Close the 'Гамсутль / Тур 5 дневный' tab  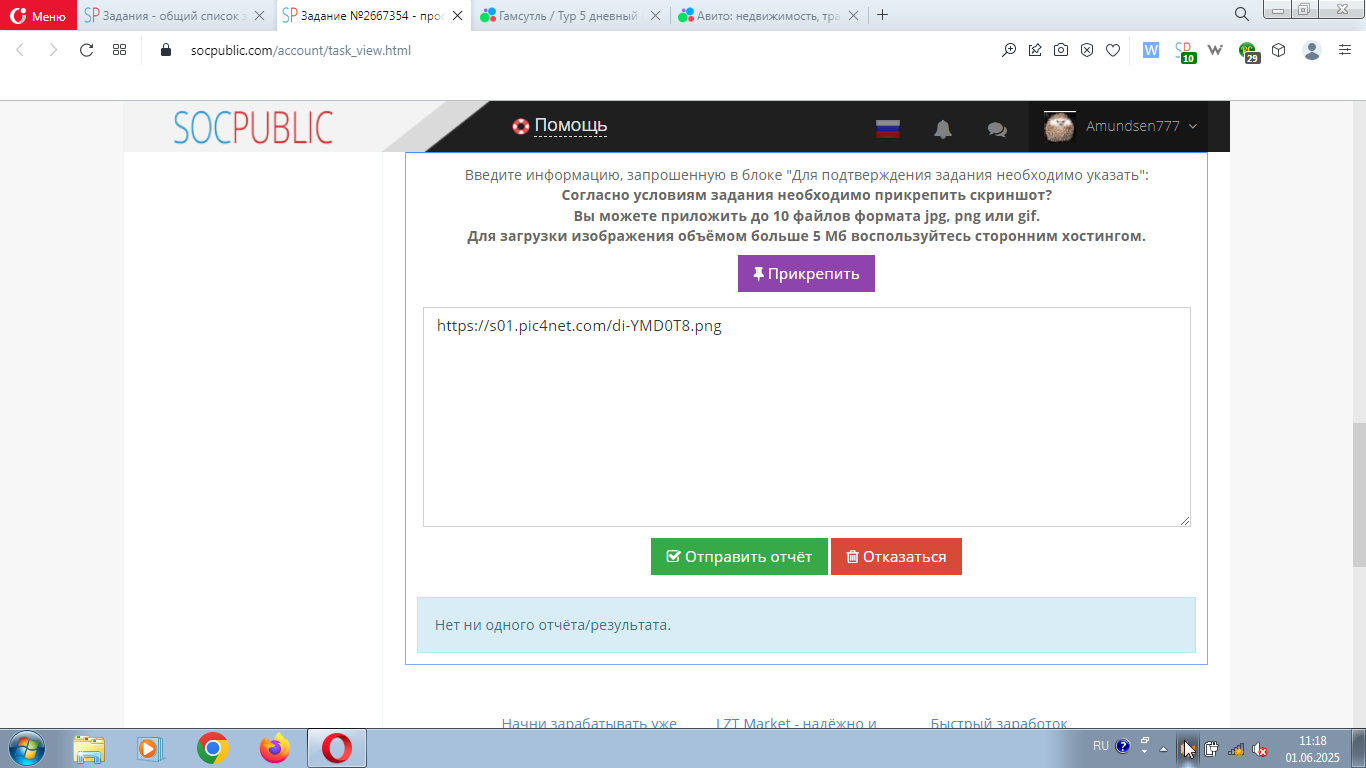(x=656, y=15)
